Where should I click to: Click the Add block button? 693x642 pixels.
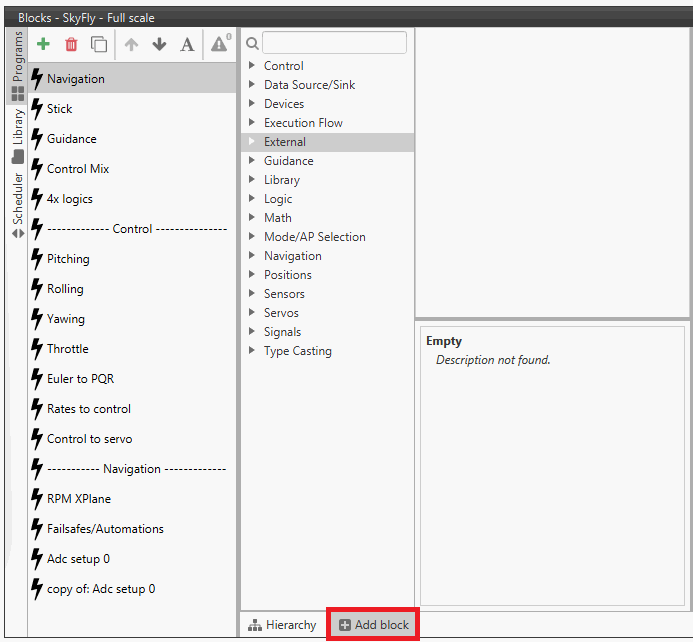(374, 625)
